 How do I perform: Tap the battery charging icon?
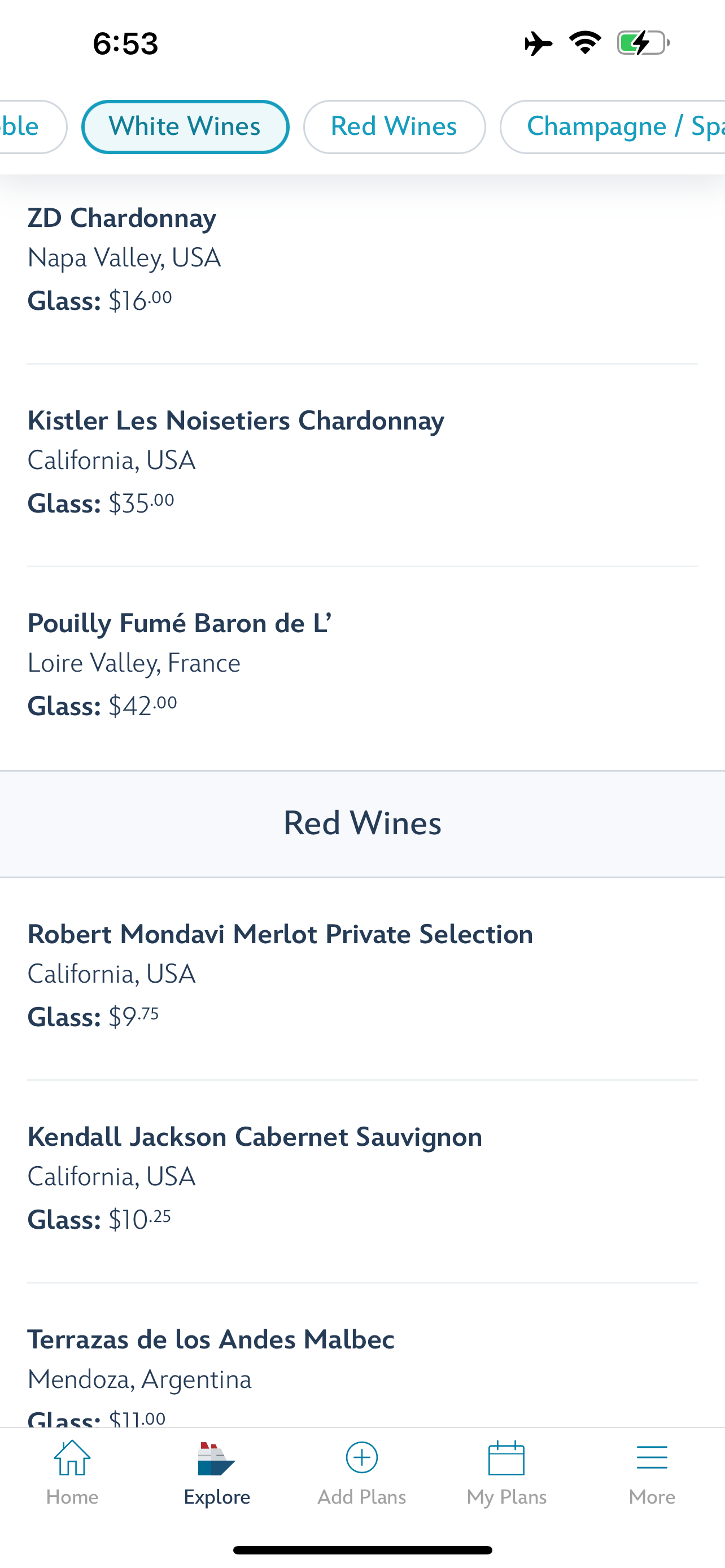(643, 43)
